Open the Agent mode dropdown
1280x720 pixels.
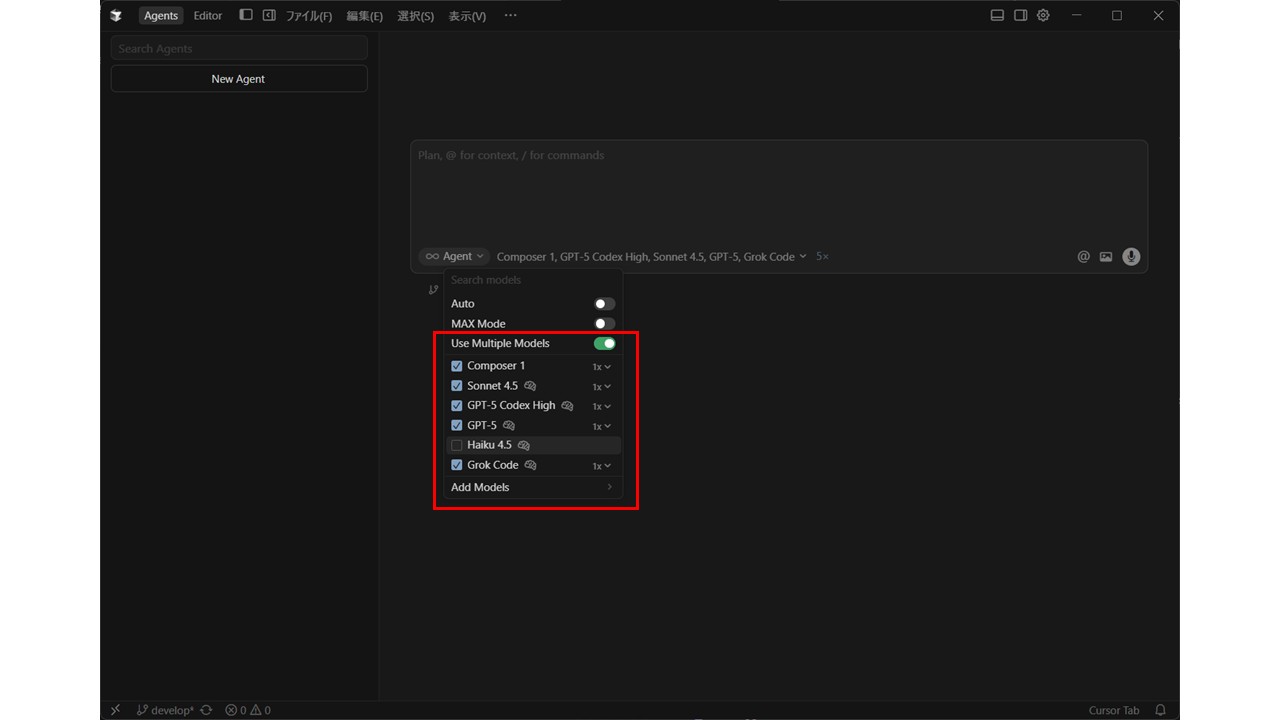click(454, 257)
